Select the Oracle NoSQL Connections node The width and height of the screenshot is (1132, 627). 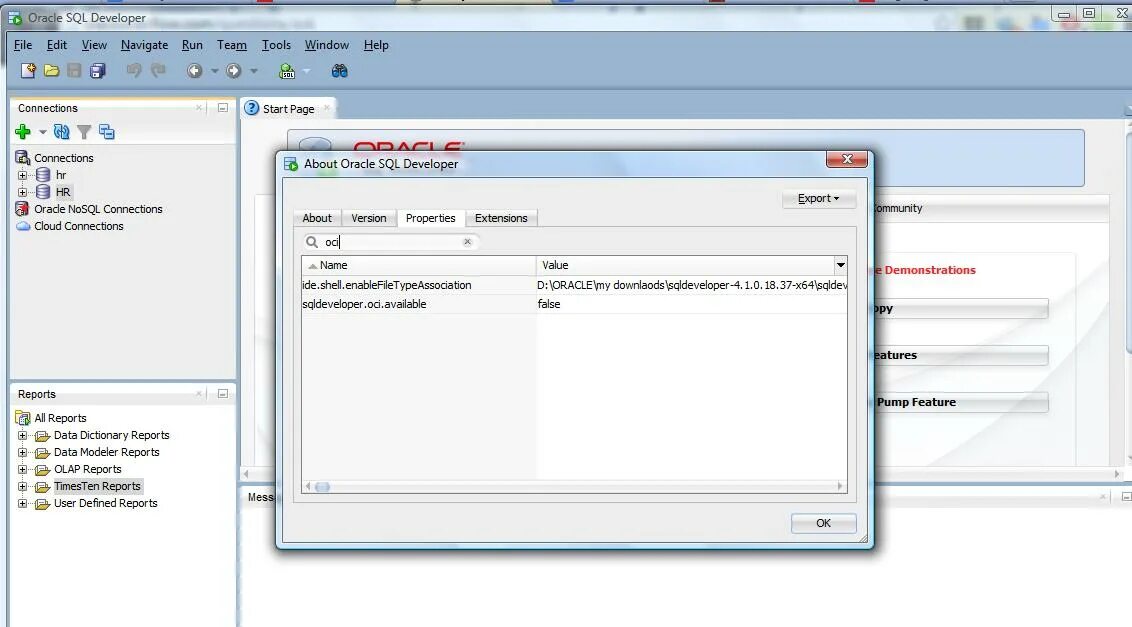98,209
